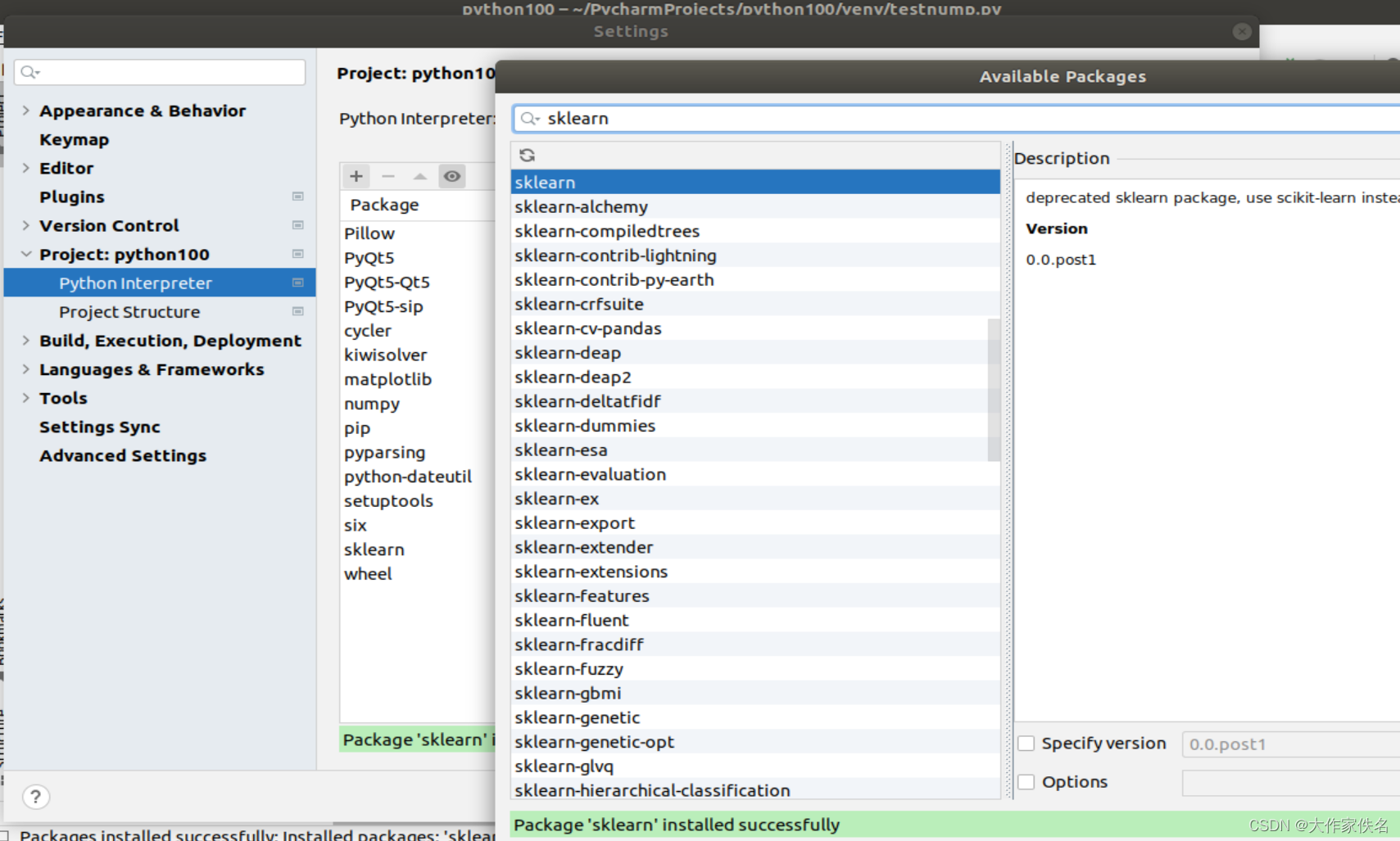Open the Plugins settings page
Viewport: 1400px width, 841px height.
click(72, 197)
